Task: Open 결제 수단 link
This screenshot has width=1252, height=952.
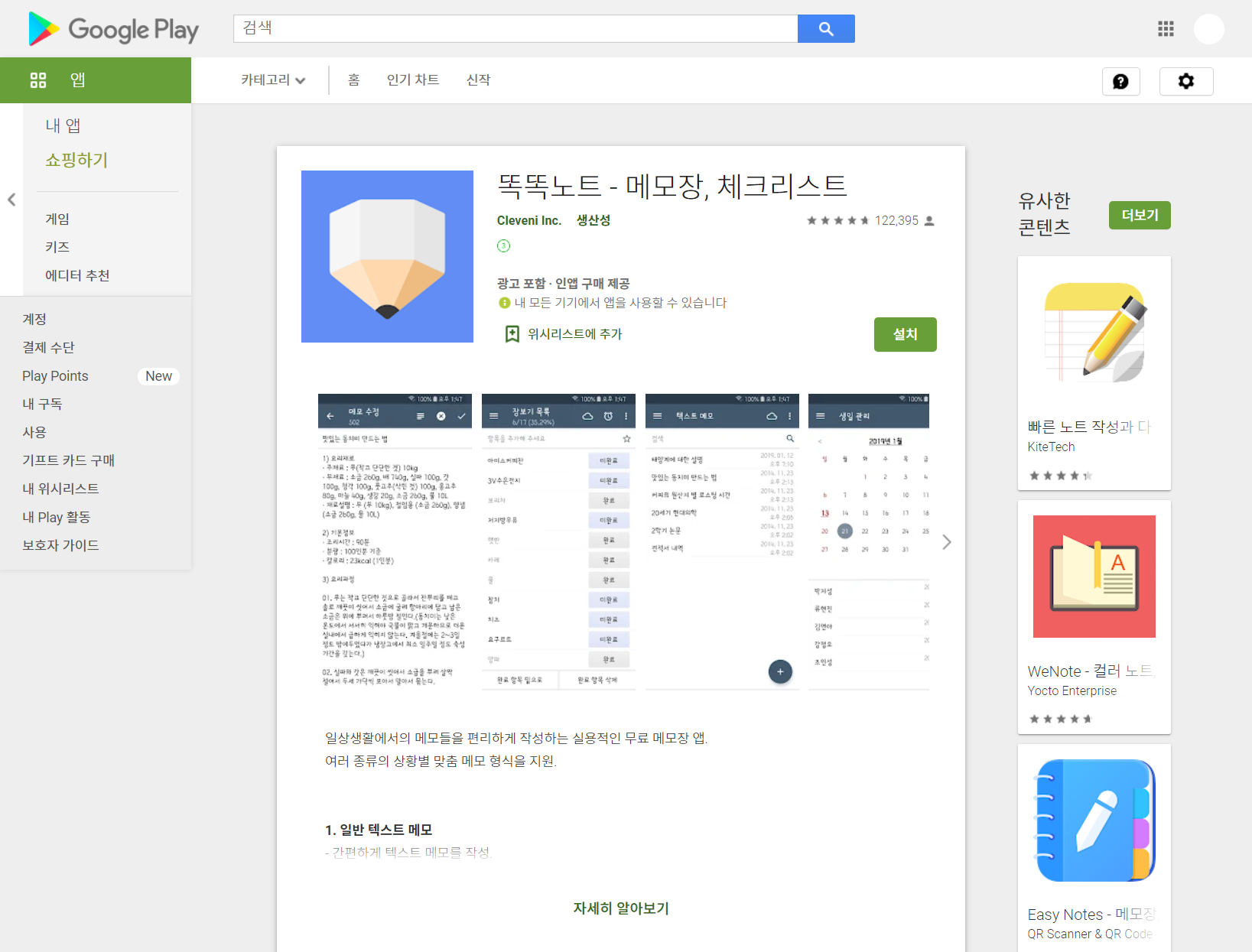Action: pyautogui.click(x=48, y=347)
